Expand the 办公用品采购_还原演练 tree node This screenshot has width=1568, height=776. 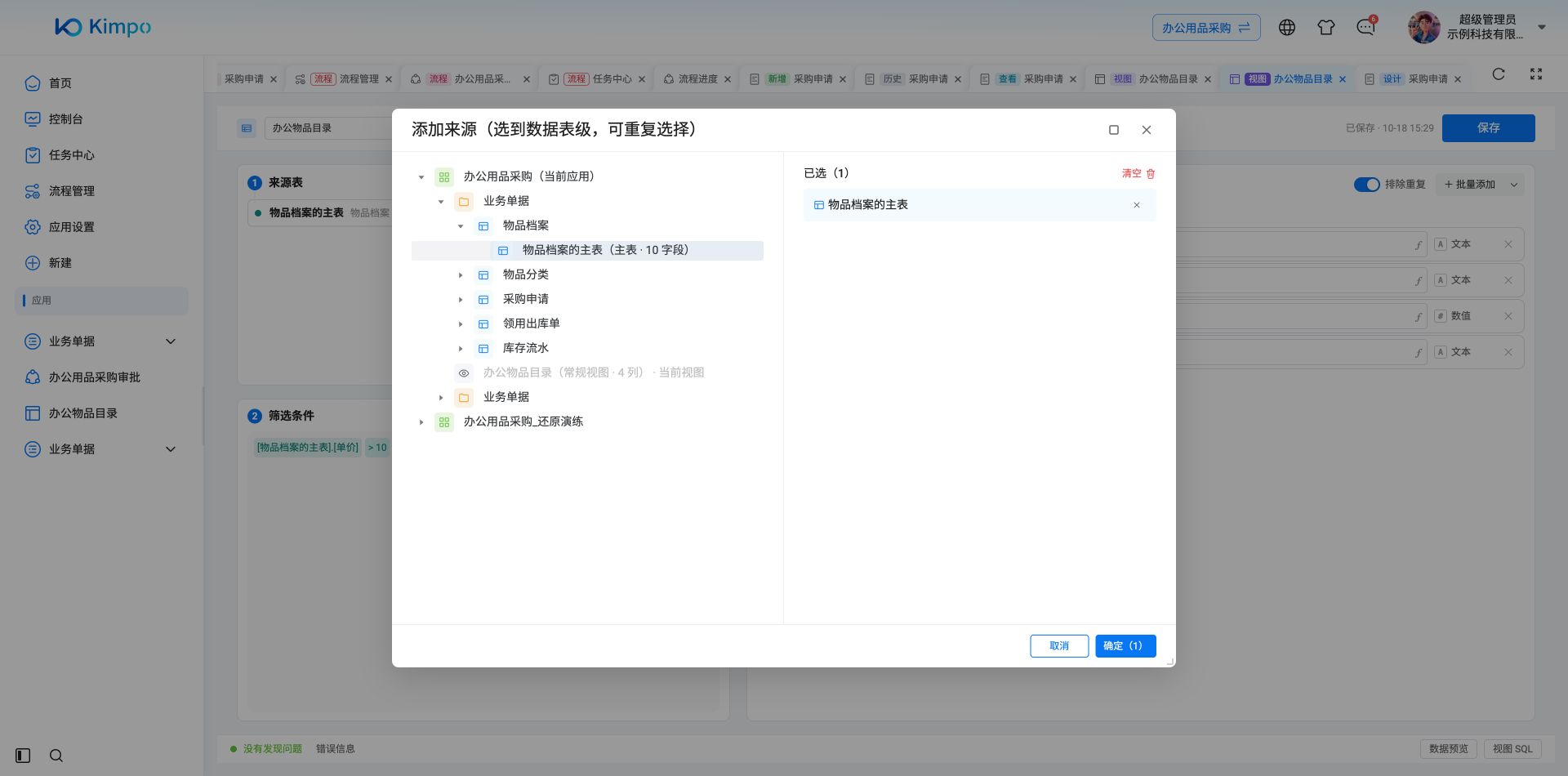(421, 422)
